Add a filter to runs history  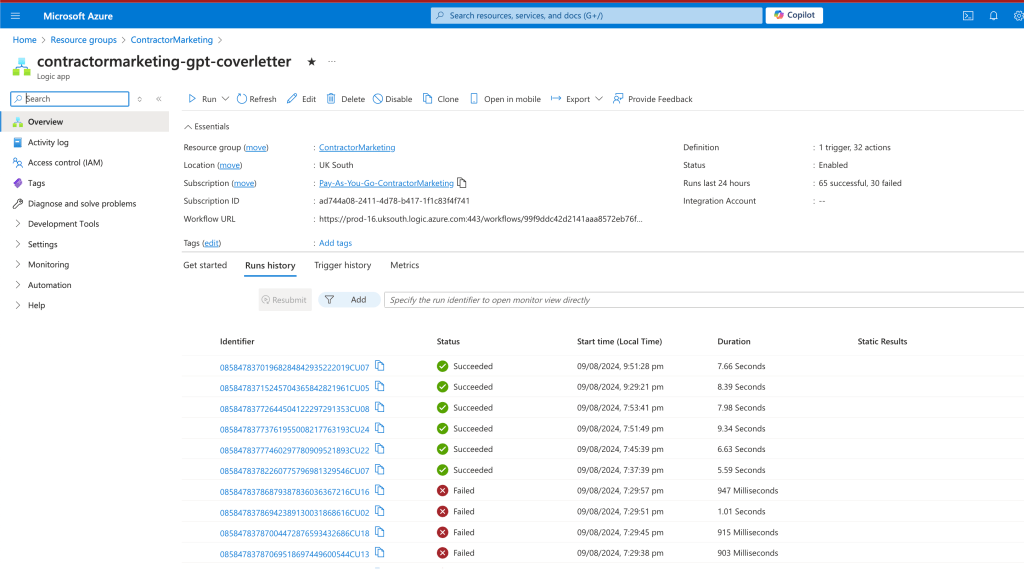click(348, 300)
